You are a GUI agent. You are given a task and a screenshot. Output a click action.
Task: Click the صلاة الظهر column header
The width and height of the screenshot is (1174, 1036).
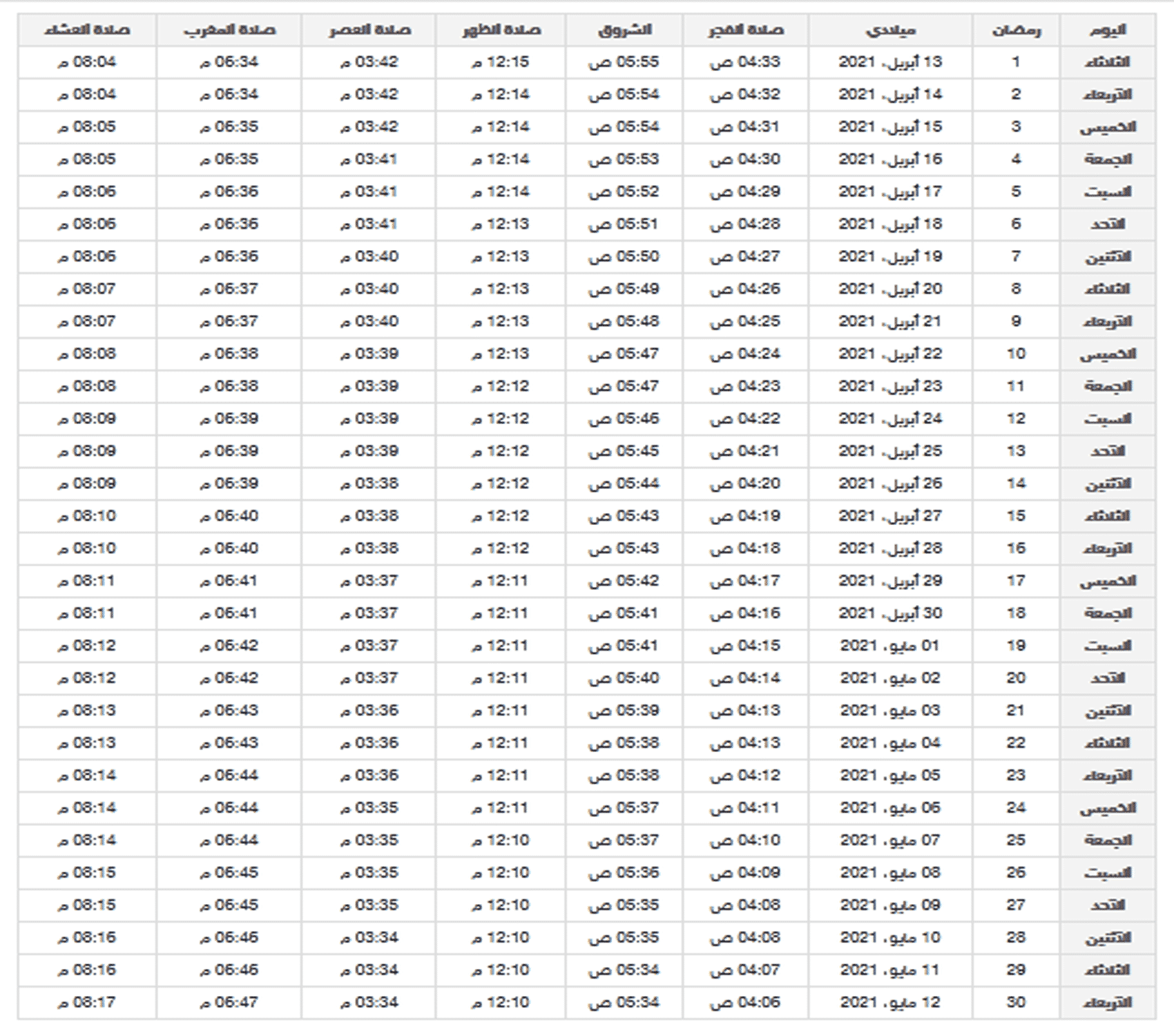pyautogui.click(x=501, y=30)
